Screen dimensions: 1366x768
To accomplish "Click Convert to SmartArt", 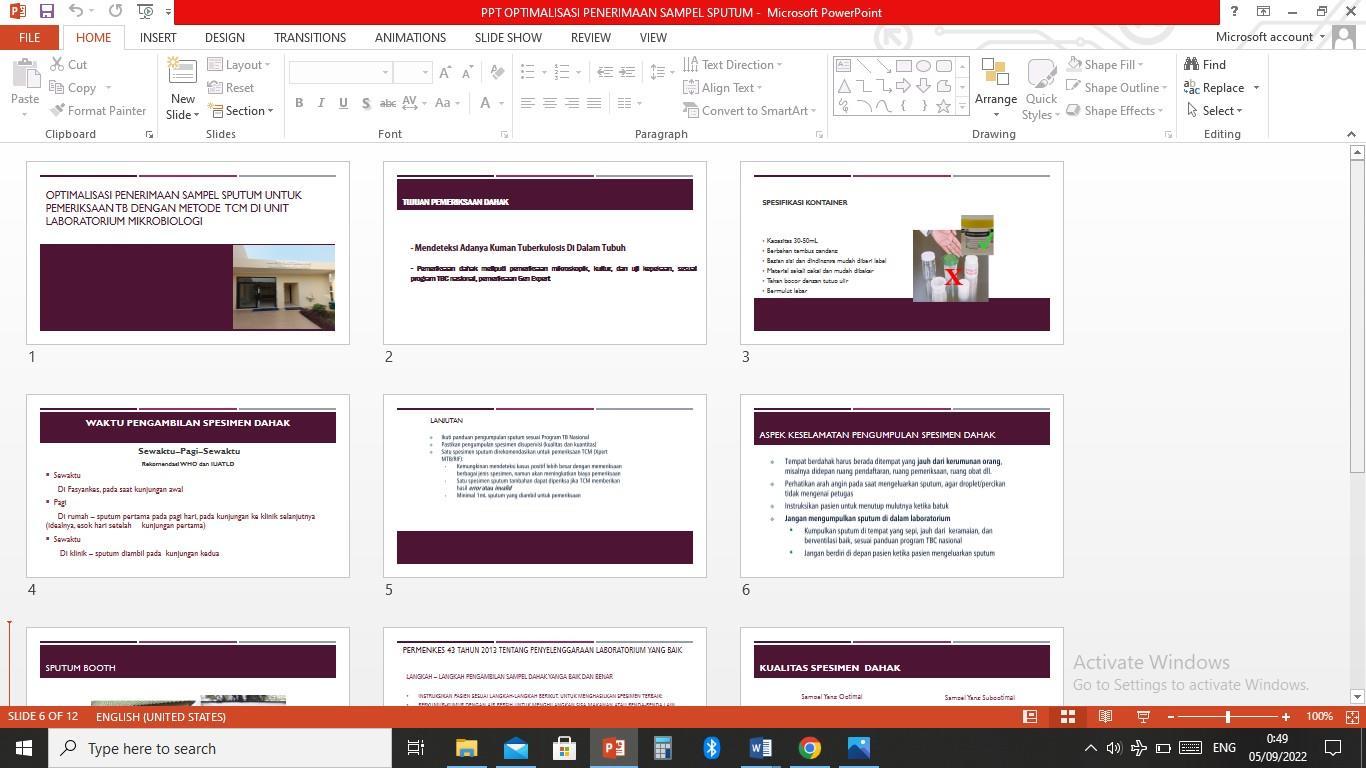I will coord(750,111).
